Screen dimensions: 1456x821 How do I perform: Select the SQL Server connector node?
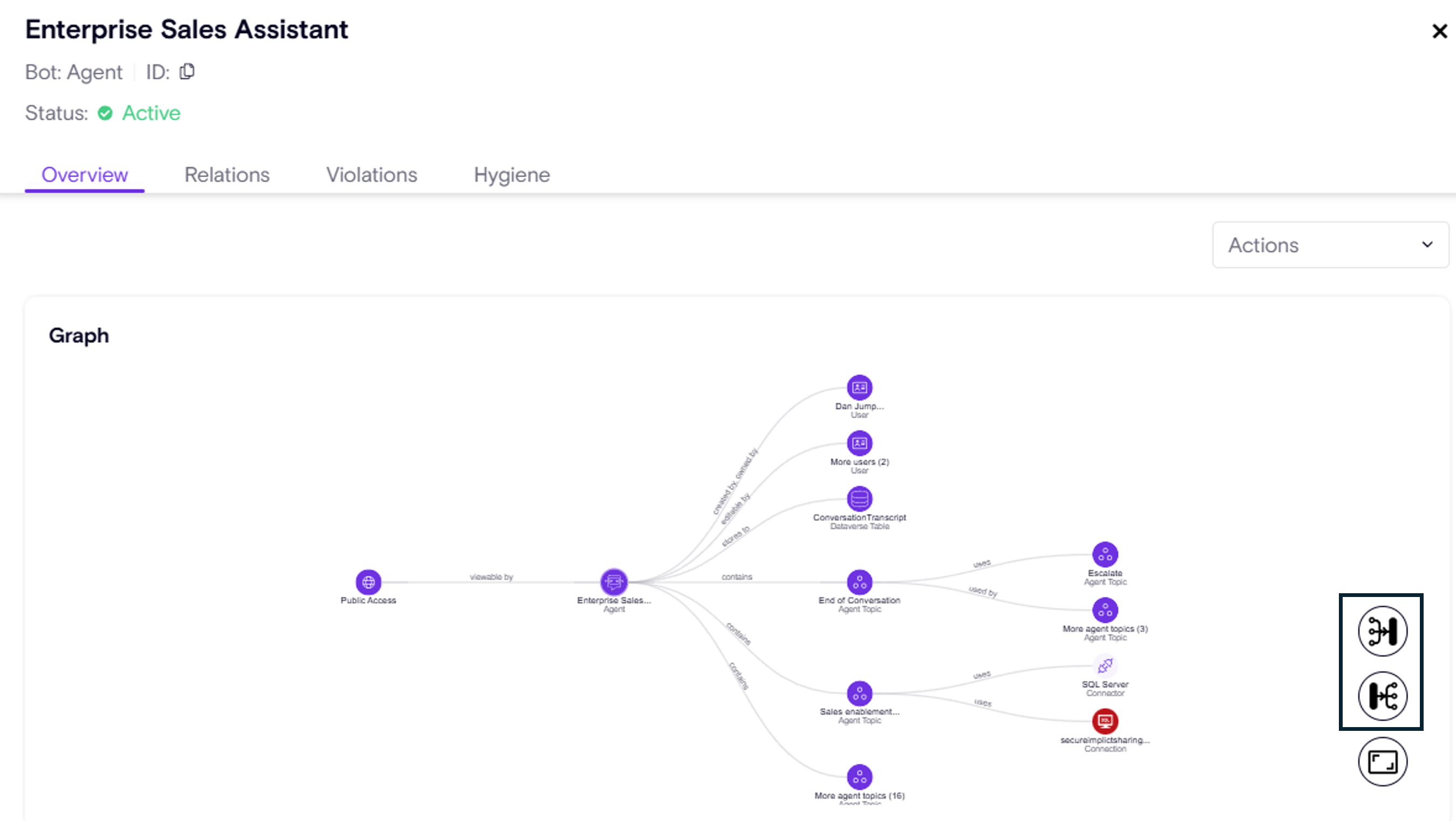1105,666
